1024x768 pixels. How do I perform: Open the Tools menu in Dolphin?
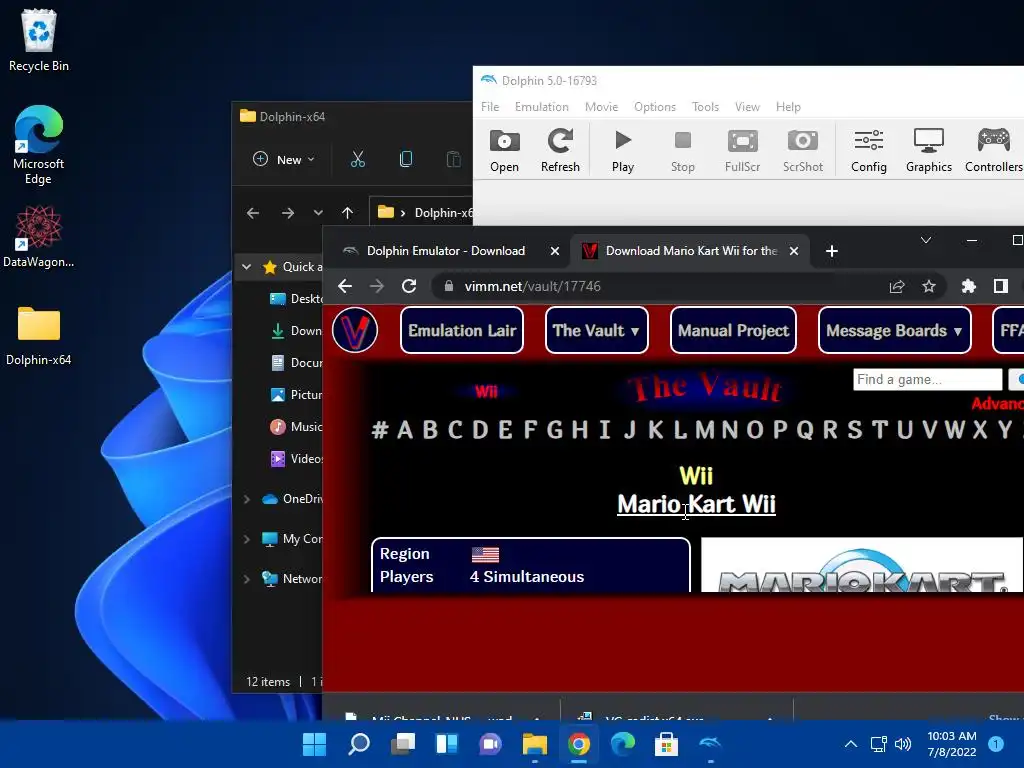(x=705, y=106)
